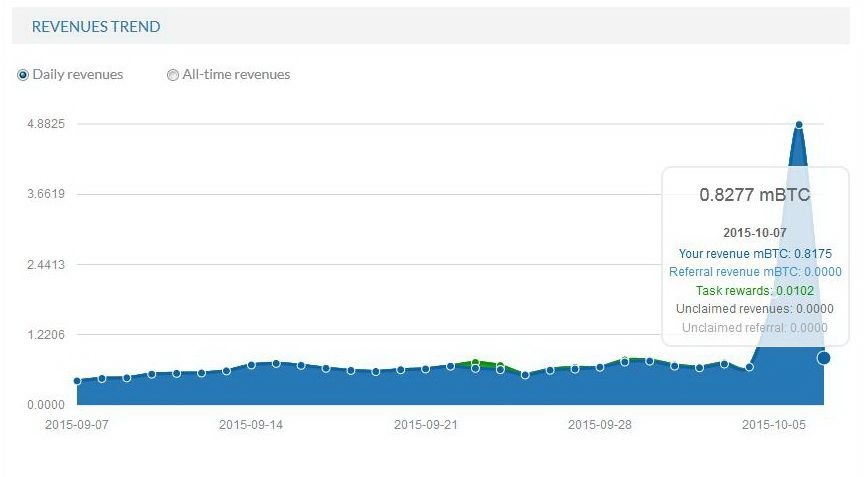Click the x-axis date 2015-09-21

coord(425,425)
